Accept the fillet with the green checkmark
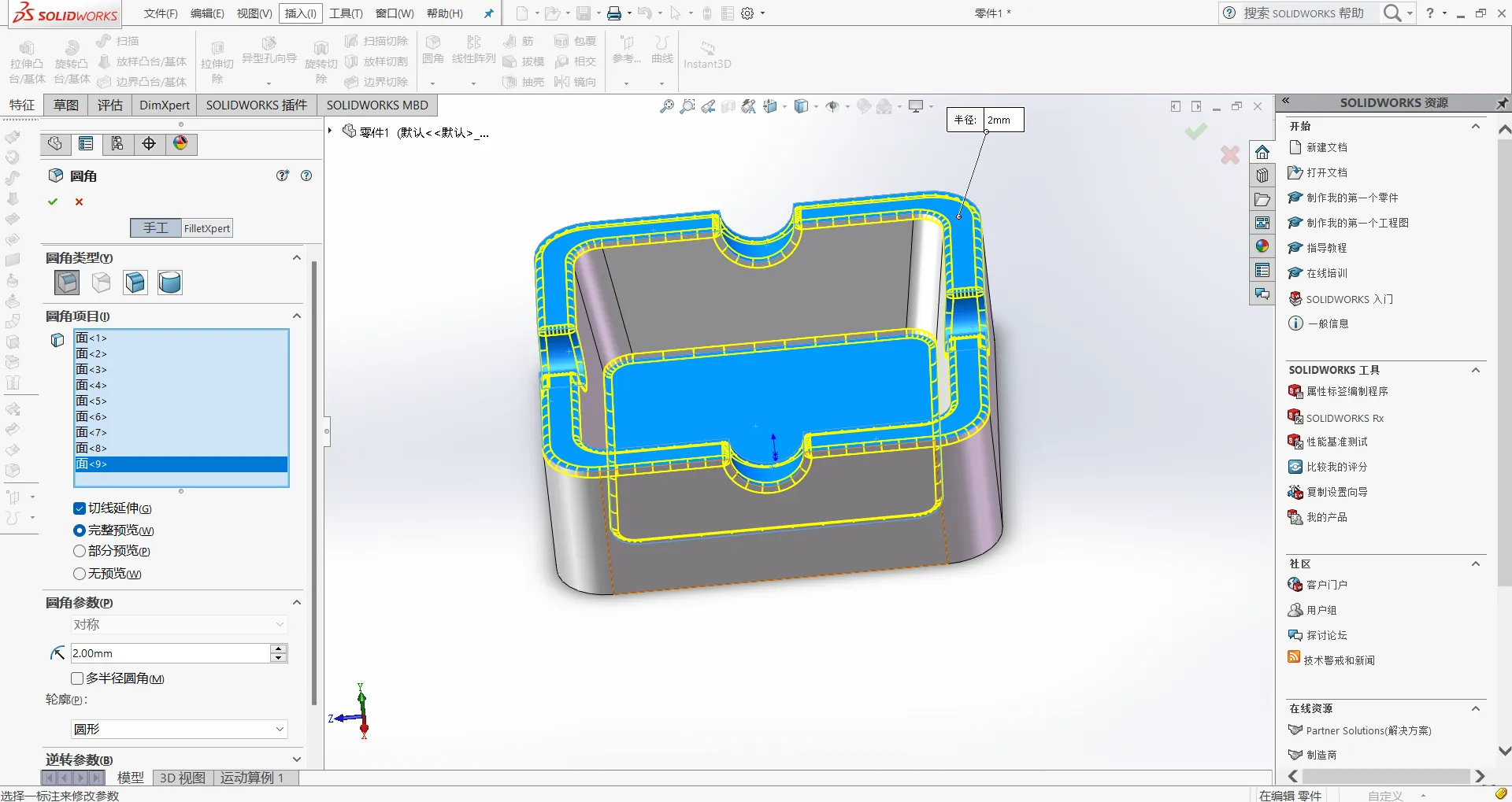Image resolution: width=1512 pixels, height=802 pixels. pos(53,201)
